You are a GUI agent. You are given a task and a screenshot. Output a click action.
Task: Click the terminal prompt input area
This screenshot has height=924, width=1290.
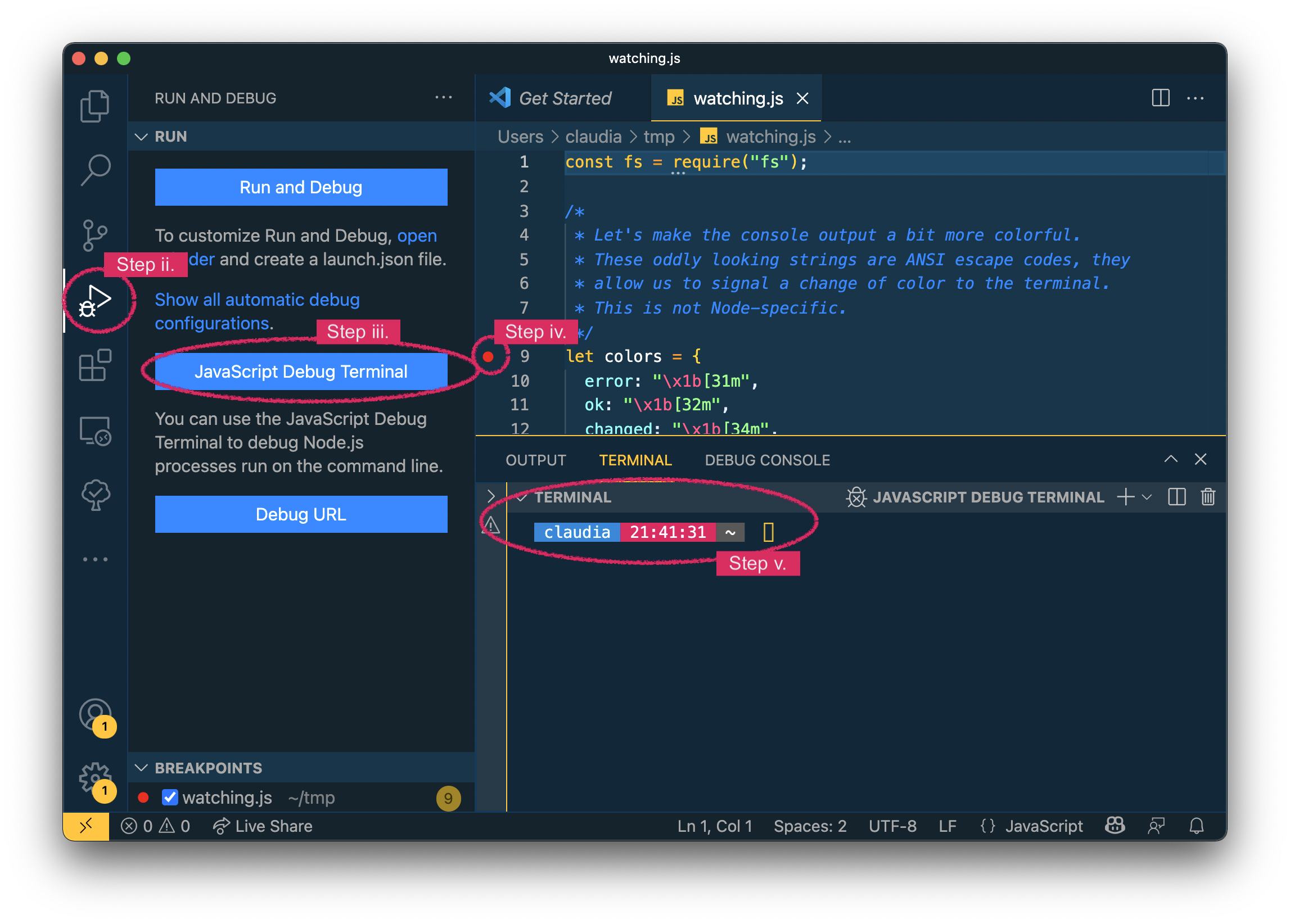pyautogui.click(x=768, y=532)
